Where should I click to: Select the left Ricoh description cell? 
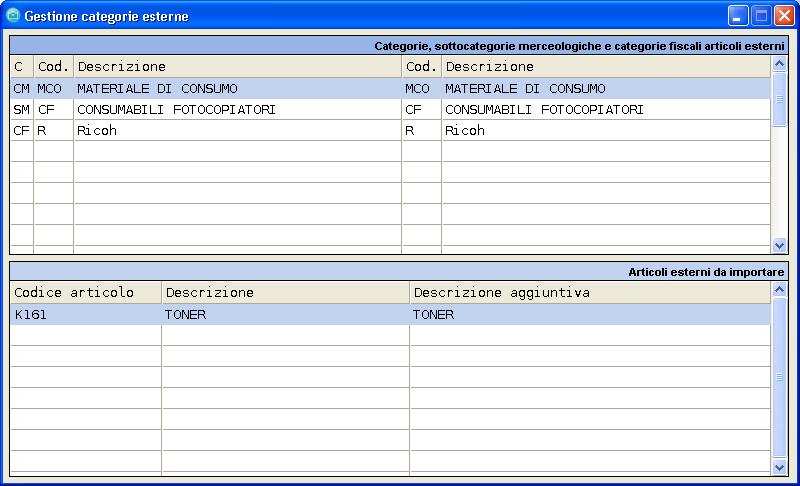[238, 131]
